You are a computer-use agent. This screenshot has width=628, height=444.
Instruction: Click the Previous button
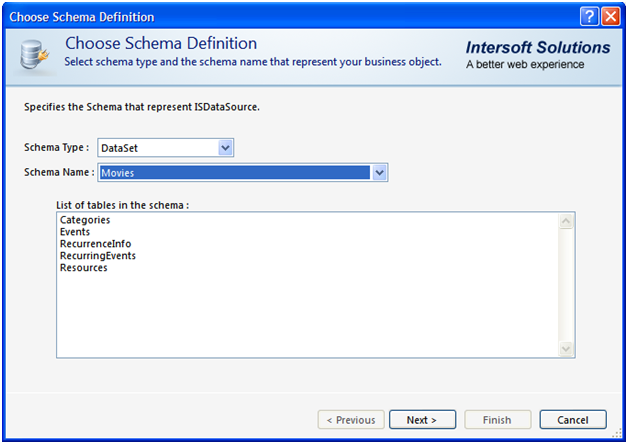coord(351,420)
